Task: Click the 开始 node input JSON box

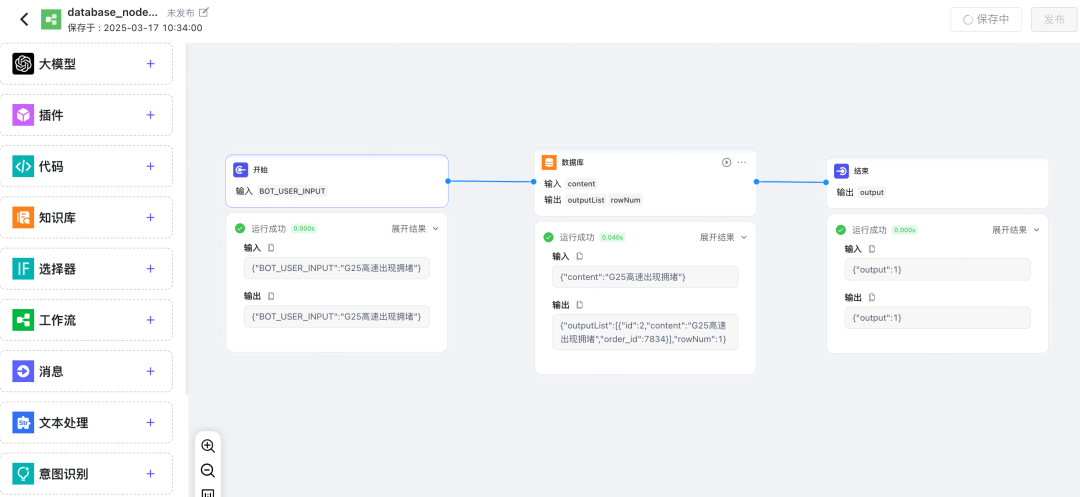Action: pos(337,268)
